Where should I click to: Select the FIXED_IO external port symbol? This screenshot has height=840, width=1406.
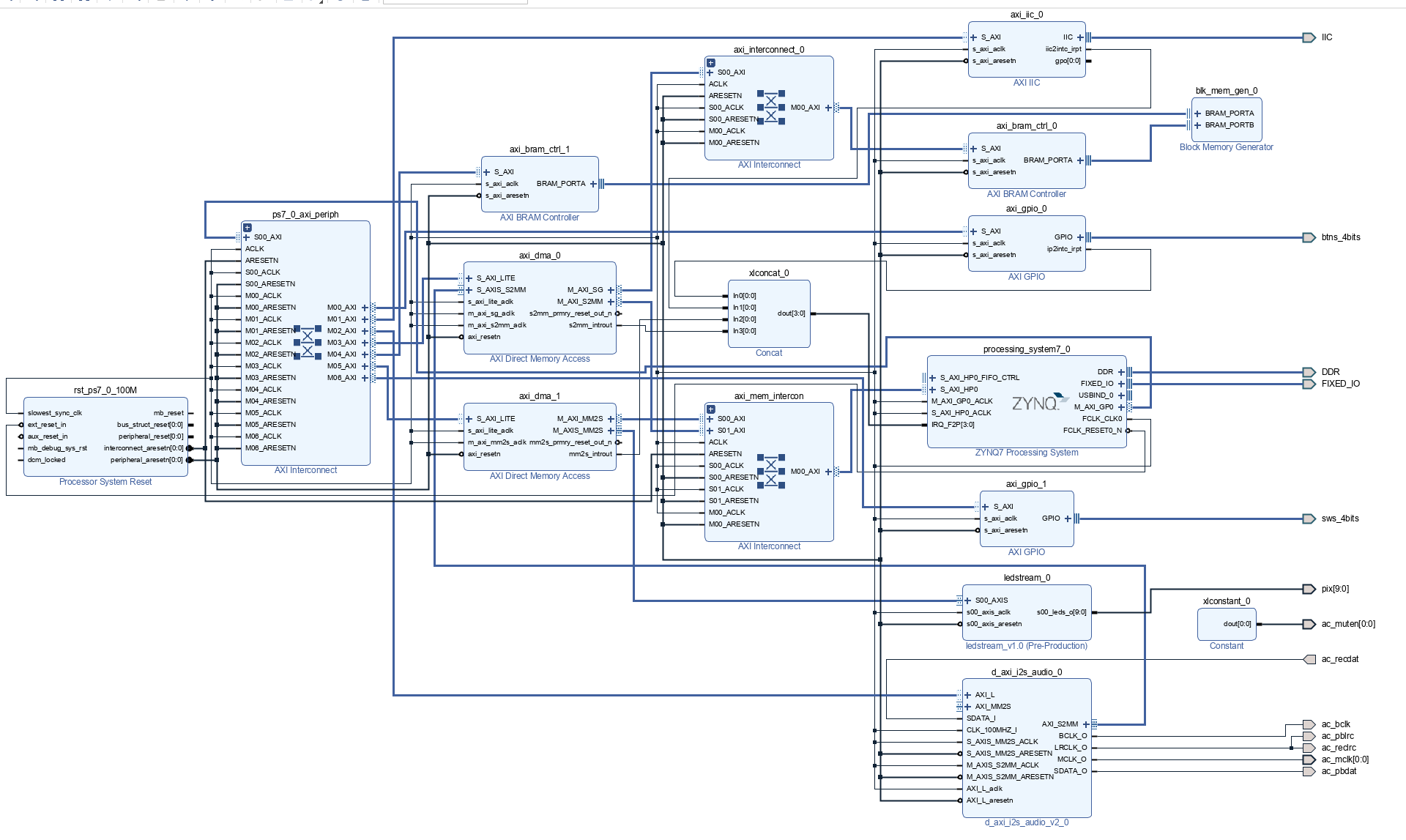click(x=1309, y=384)
